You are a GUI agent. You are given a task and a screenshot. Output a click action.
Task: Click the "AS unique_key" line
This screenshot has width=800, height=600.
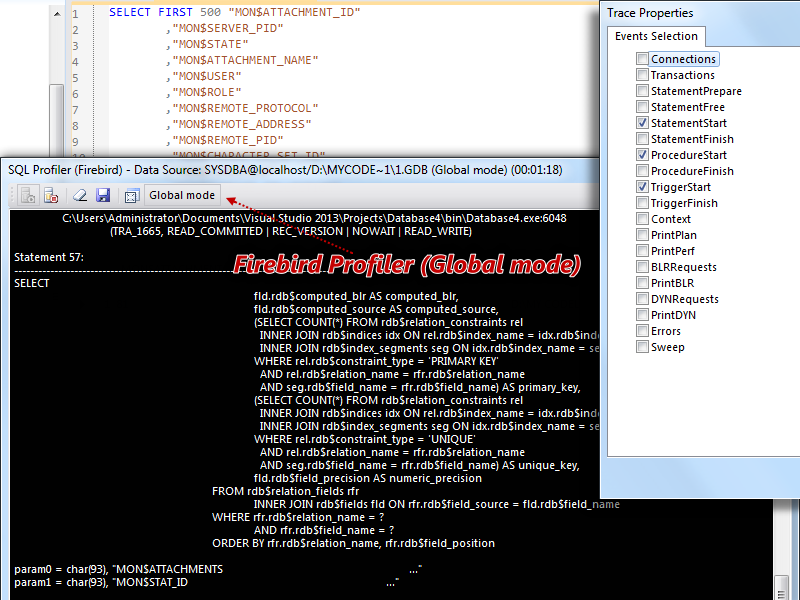[419, 465]
